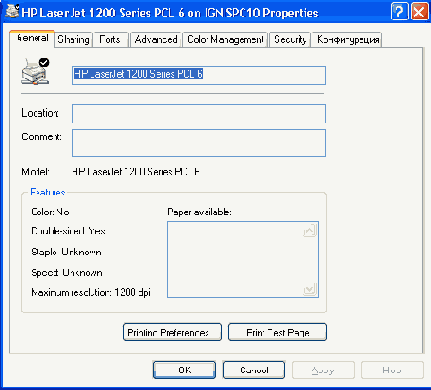The height and width of the screenshot is (390, 431).
Task: Open the Security tab
Action: coord(290,40)
